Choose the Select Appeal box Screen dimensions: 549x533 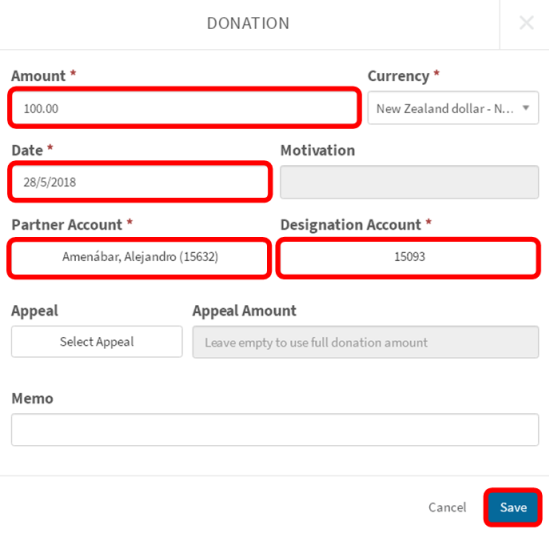click(x=97, y=342)
